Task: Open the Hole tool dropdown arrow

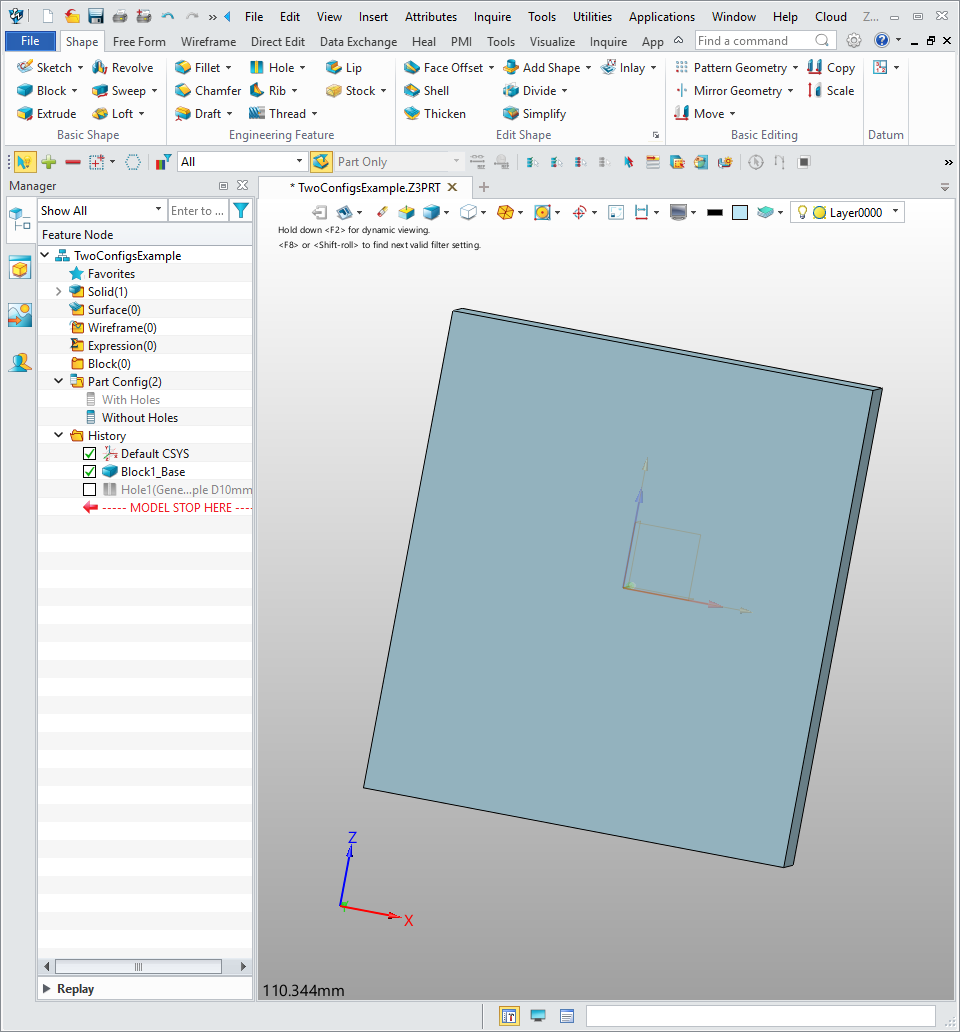Action: tap(303, 68)
